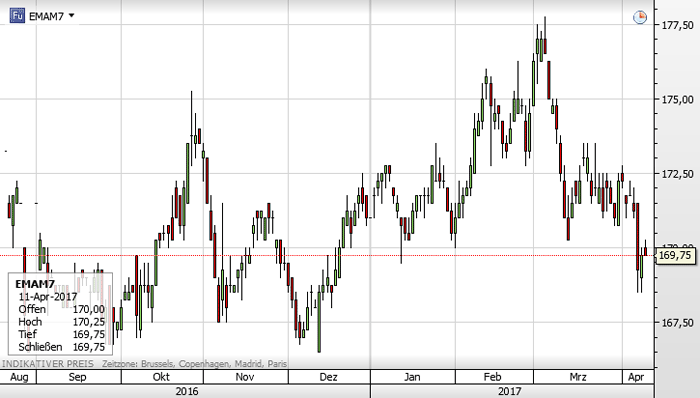Select the Dez month on time axis
Viewport: 700px width, 398px height.
pos(329,377)
